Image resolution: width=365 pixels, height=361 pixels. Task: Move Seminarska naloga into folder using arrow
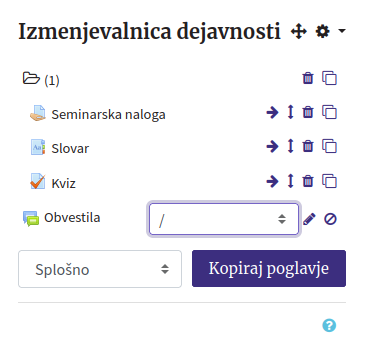272,113
